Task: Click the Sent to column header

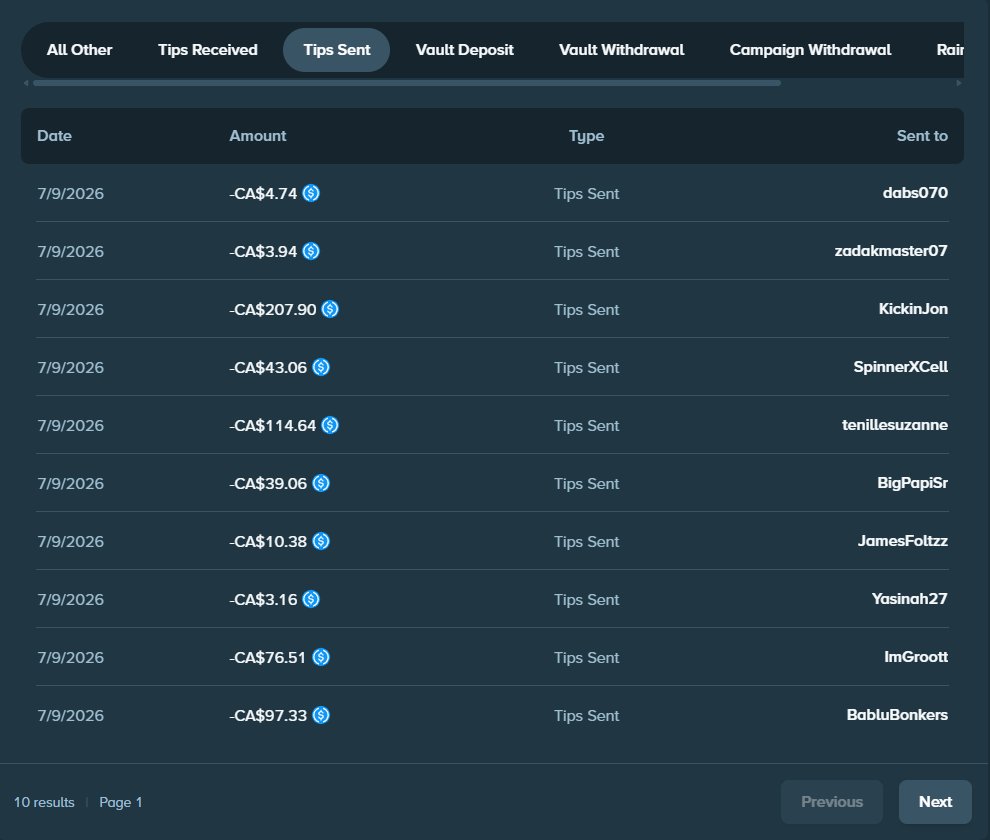Action: 922,136
